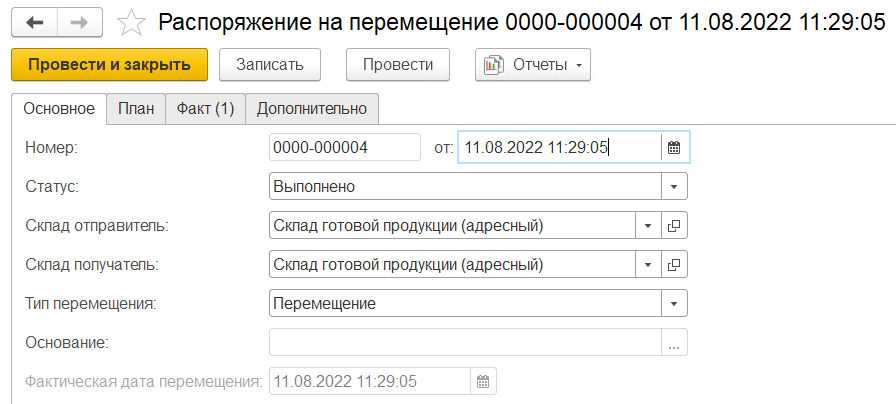
Task: Switch to the План tab
Action: (136, 109)
